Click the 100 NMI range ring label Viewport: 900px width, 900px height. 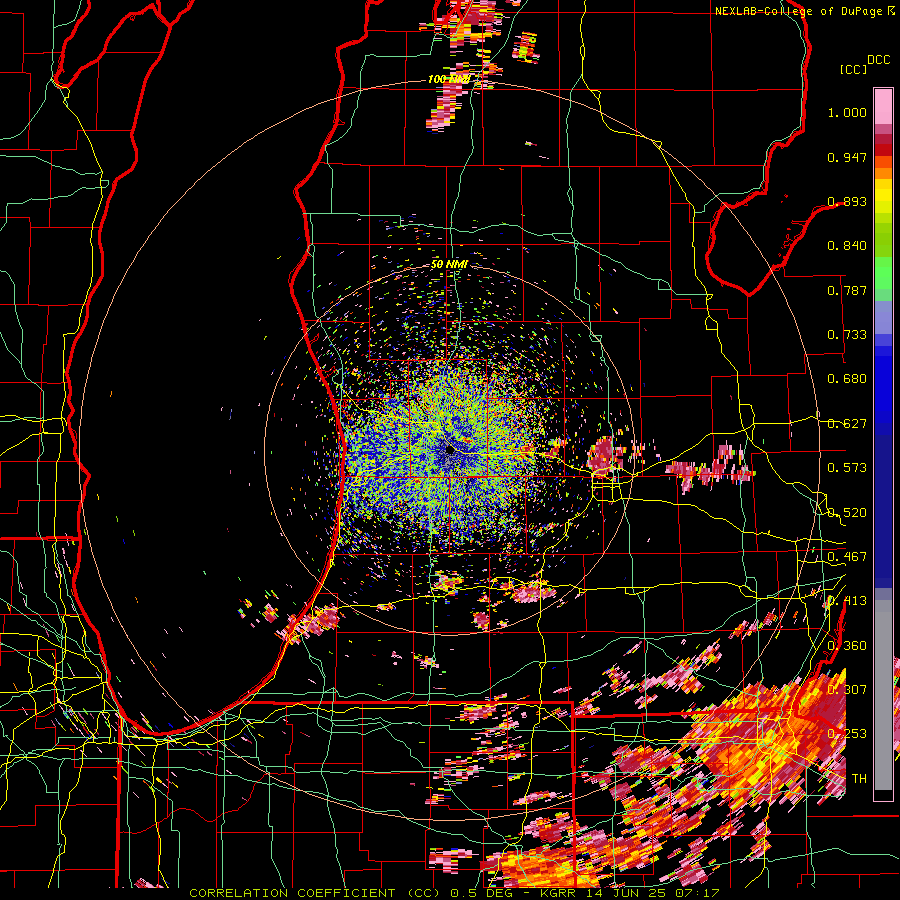(449, 79)
